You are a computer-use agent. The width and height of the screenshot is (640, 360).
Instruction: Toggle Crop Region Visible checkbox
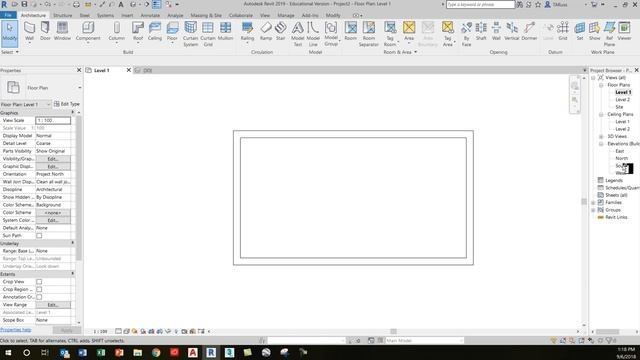click(x=39, y=289)
